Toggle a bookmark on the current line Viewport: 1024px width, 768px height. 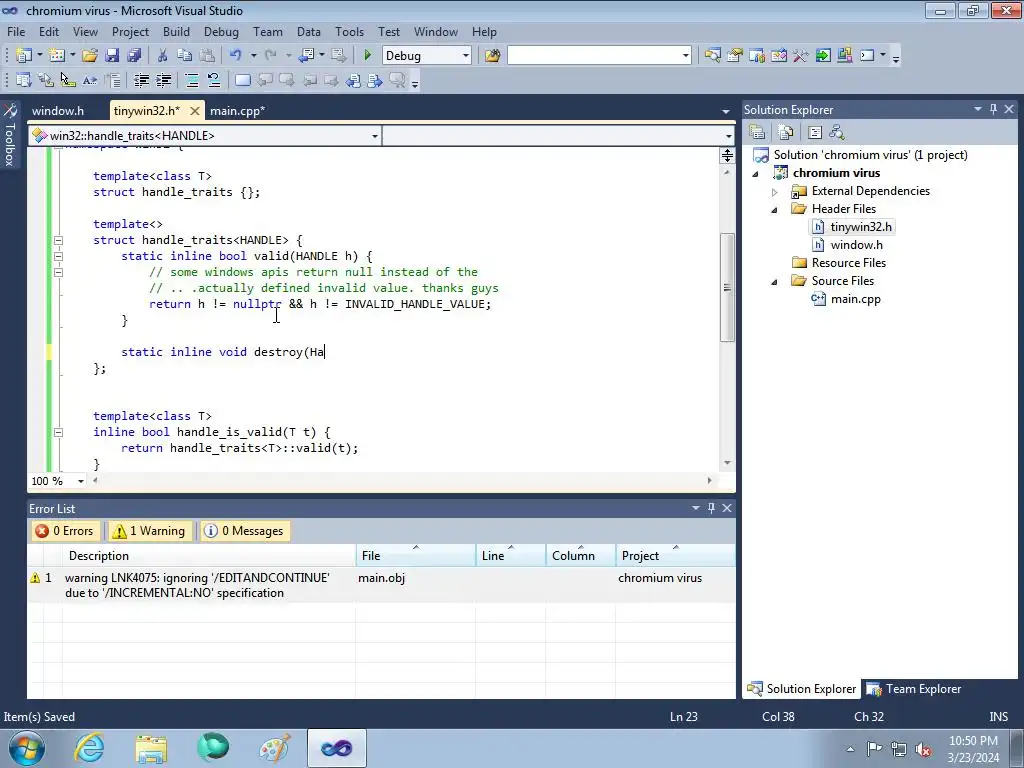[242, 80]
